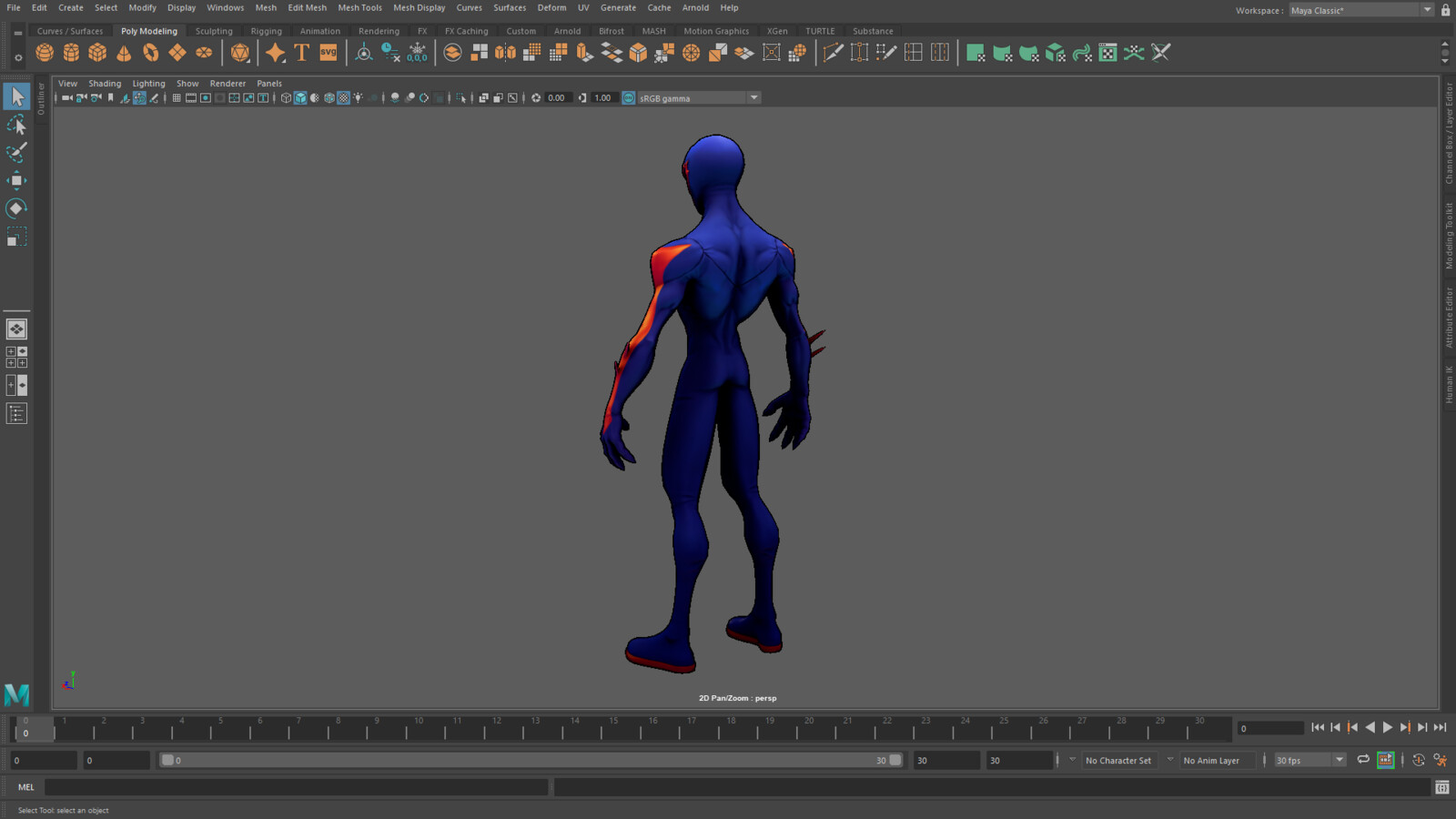Toggle the viewport grid display
1456x819 pixels.
tap(177, 98)
